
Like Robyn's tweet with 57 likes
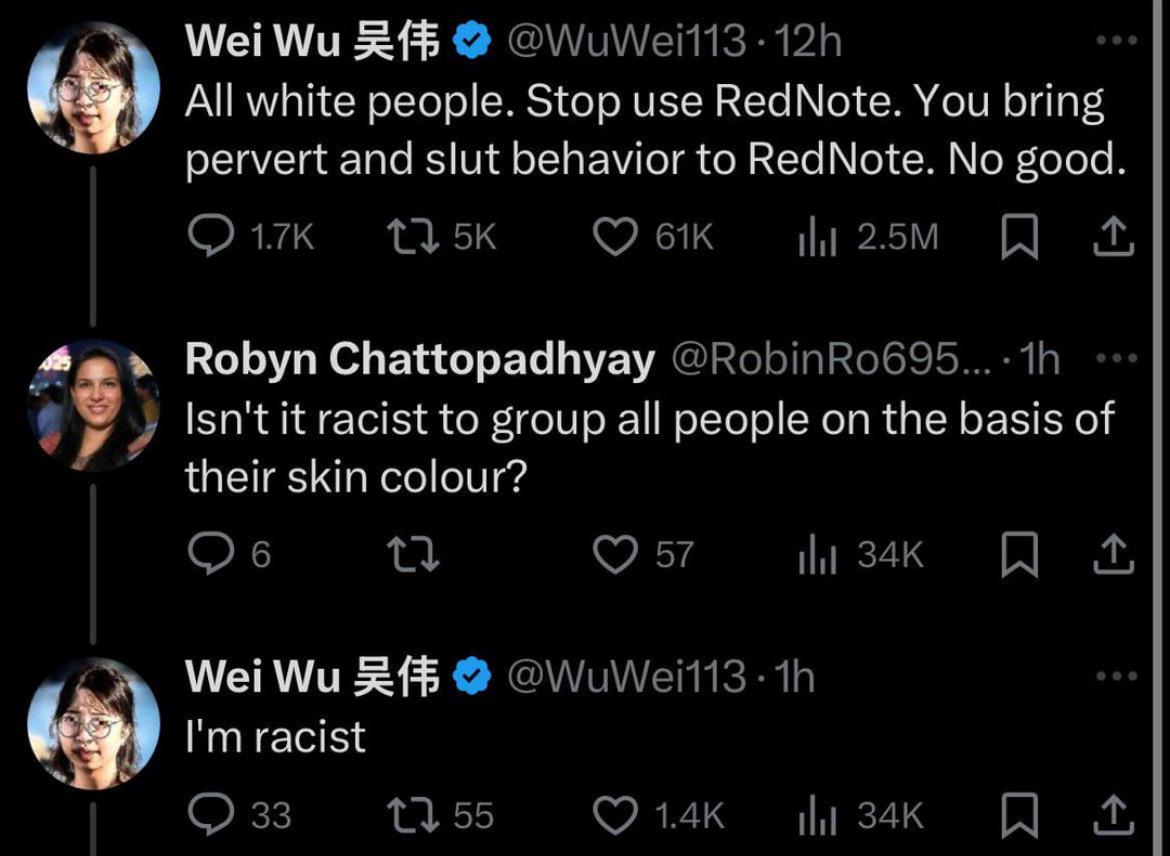click(615, 555)
